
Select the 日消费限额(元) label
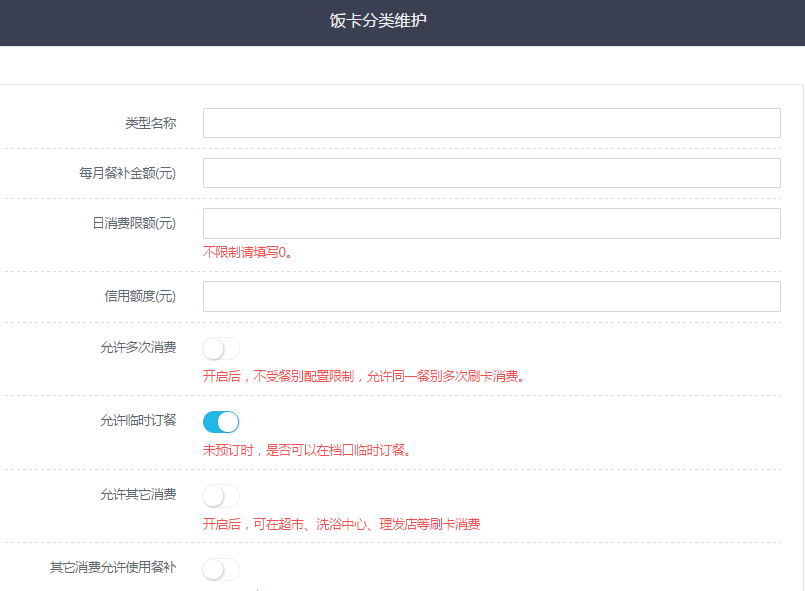pos(134,223)
